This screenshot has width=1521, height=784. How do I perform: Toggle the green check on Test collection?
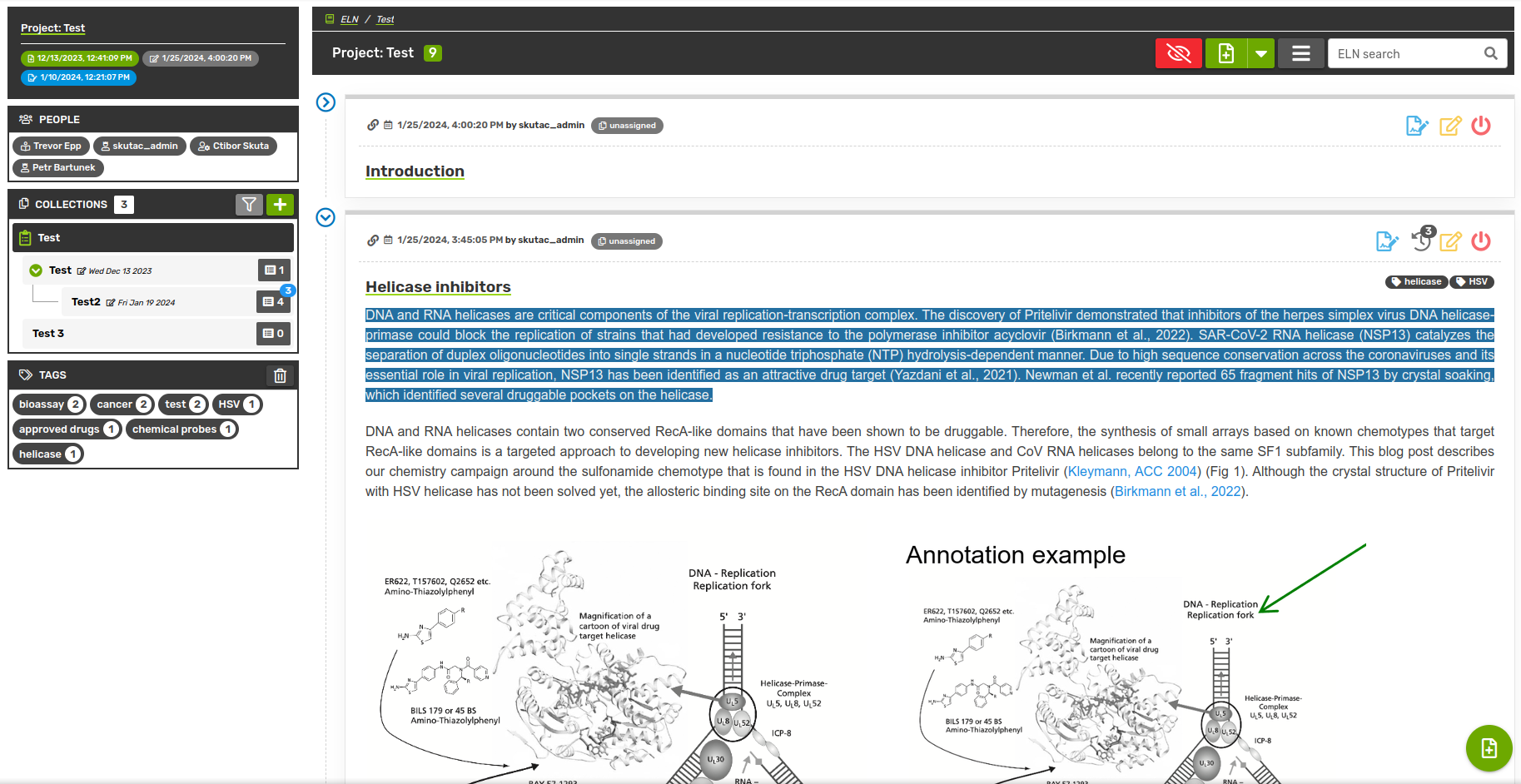click(x=36, y=270)
